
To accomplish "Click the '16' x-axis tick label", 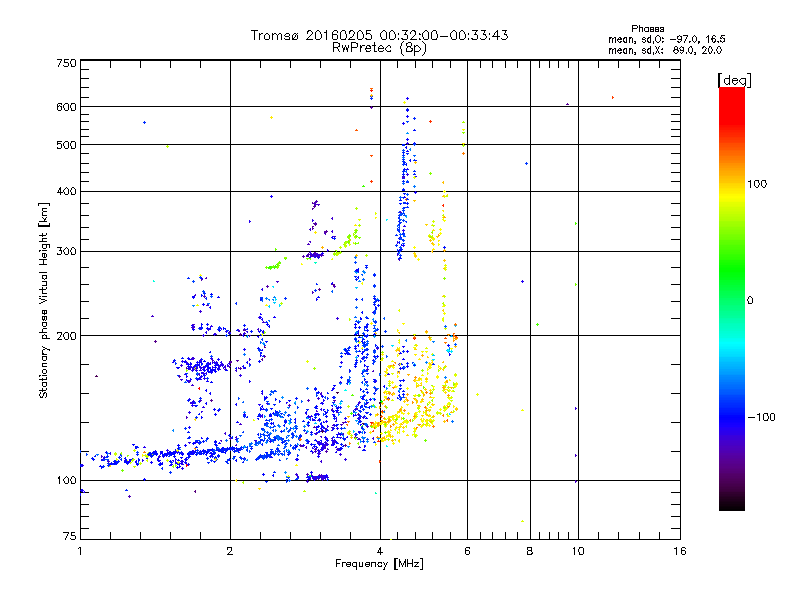I will tap(680, 551).
